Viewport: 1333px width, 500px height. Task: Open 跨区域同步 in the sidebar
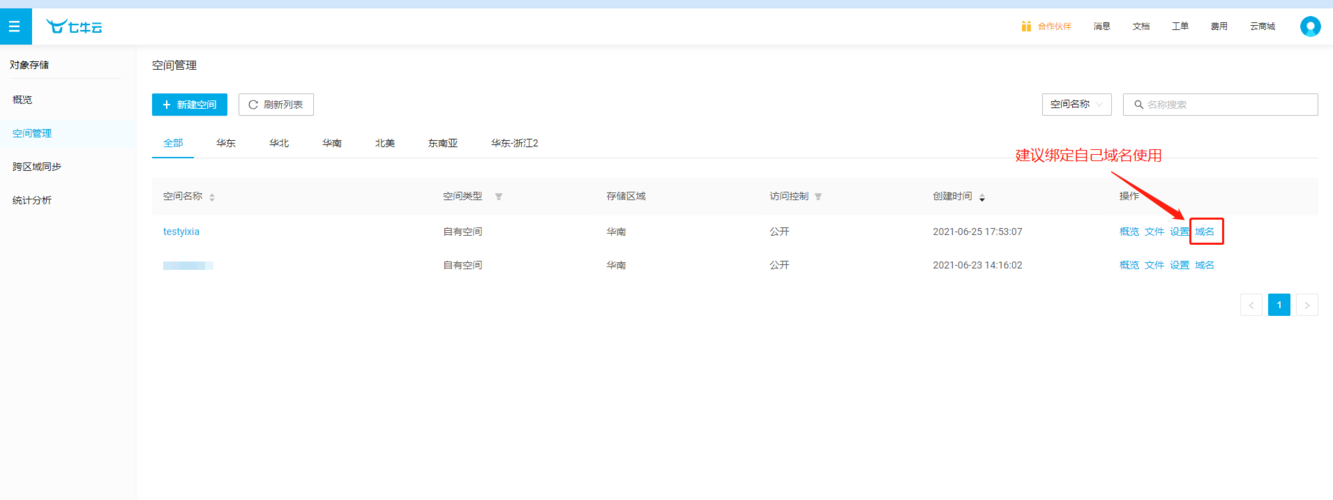point(36,166)
